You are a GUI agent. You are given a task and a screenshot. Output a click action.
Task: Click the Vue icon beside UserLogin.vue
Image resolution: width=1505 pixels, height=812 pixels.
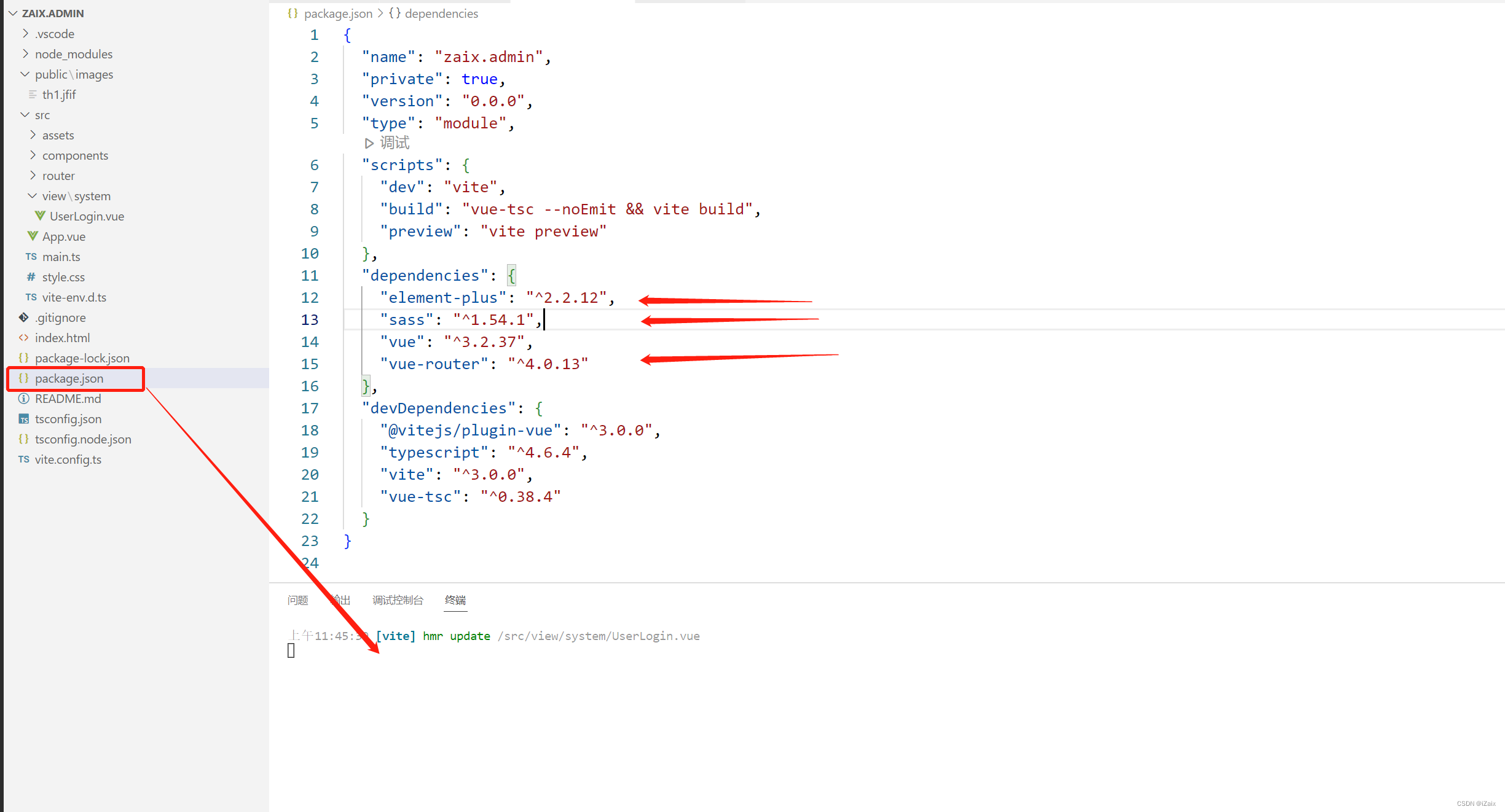pos(40,216)
